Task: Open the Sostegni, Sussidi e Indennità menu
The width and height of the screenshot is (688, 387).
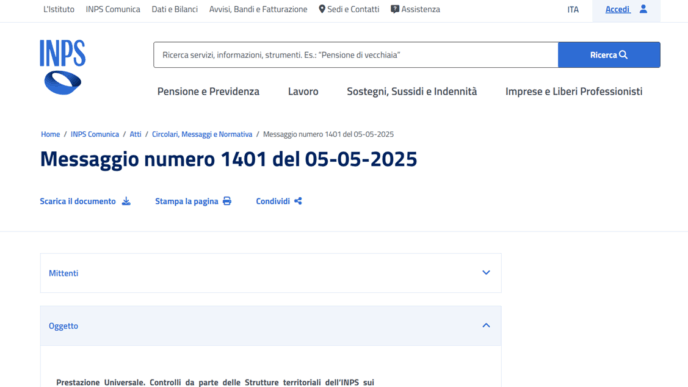Action: click(412, 91)
